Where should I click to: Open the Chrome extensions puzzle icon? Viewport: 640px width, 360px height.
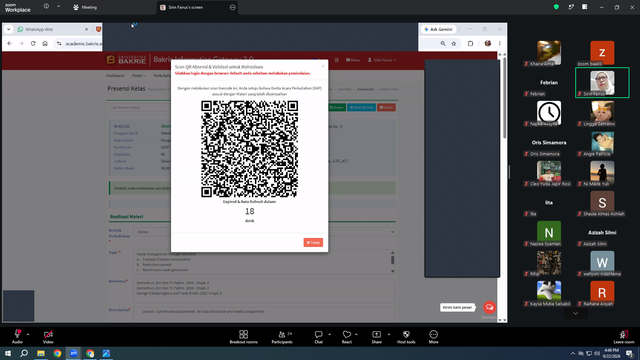(470, 43)
